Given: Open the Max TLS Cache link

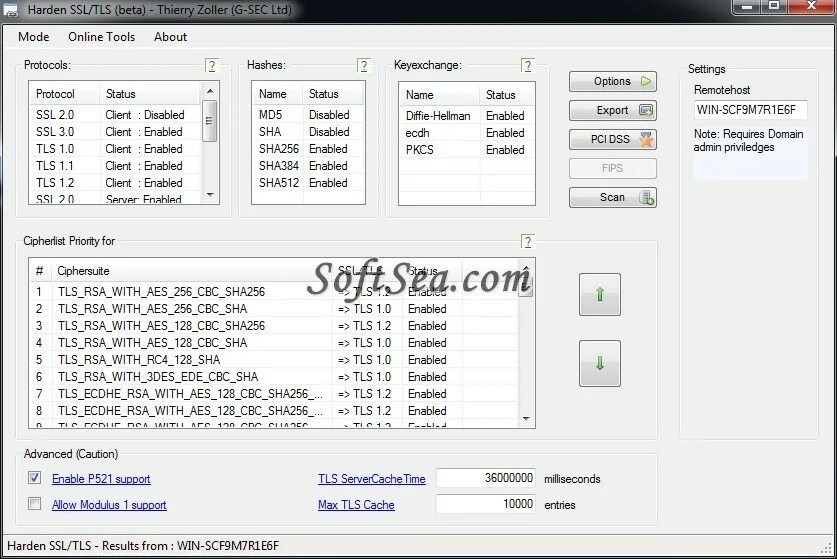Looking at the screenshot, I should pos(357,505).
